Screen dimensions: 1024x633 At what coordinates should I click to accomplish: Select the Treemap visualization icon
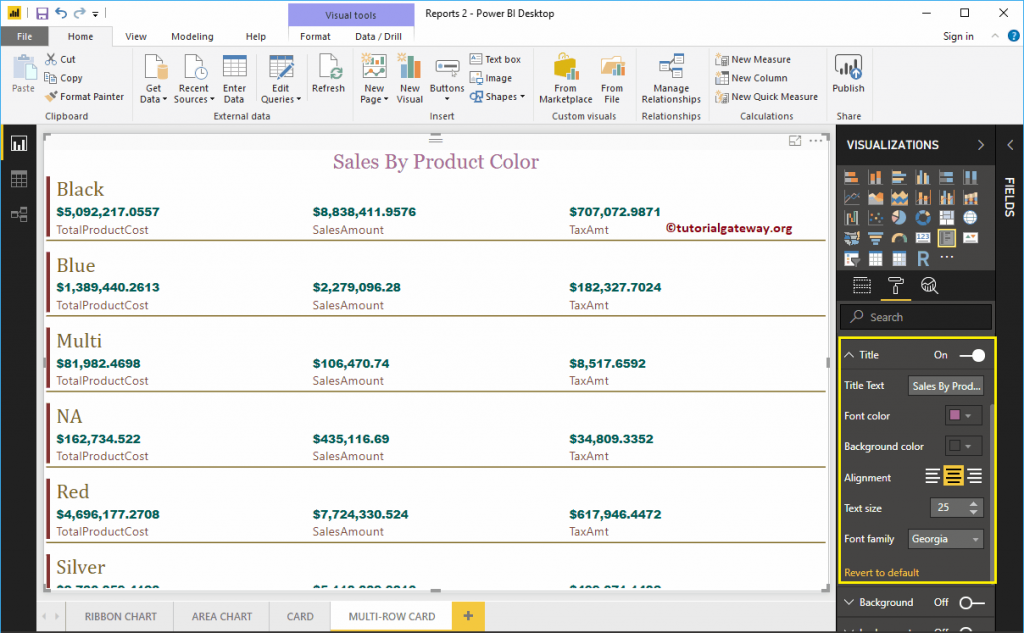[946, 218]
